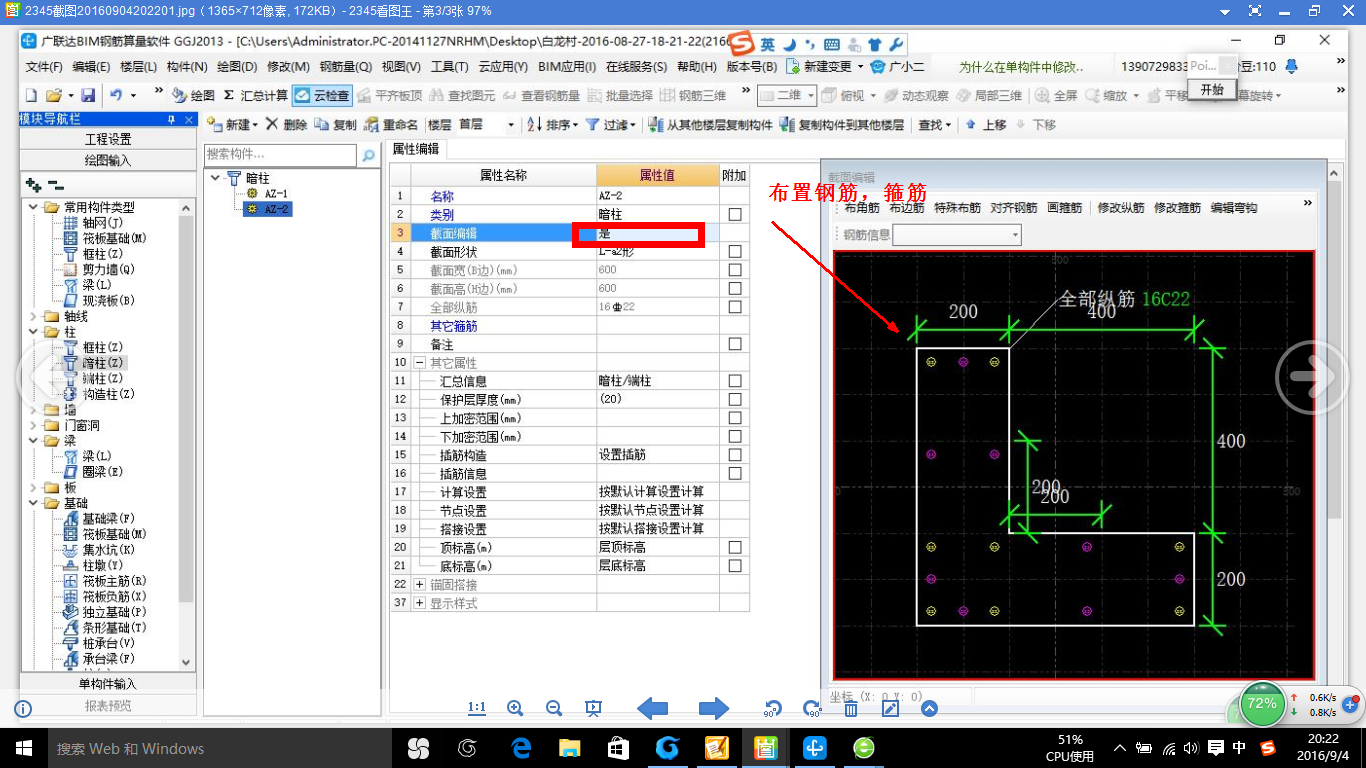The width and height of the screenshot is (1366, 768).
Task: Click the 汇总计算 sigma button
Action: tap(255, 96)
